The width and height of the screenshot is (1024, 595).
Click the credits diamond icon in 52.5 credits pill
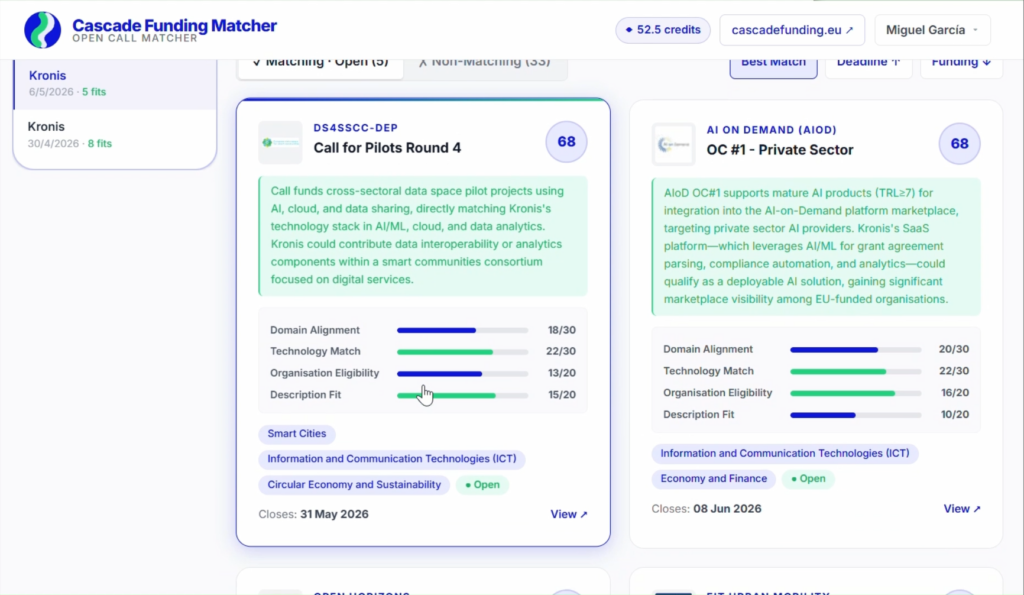tap(629, 30)
